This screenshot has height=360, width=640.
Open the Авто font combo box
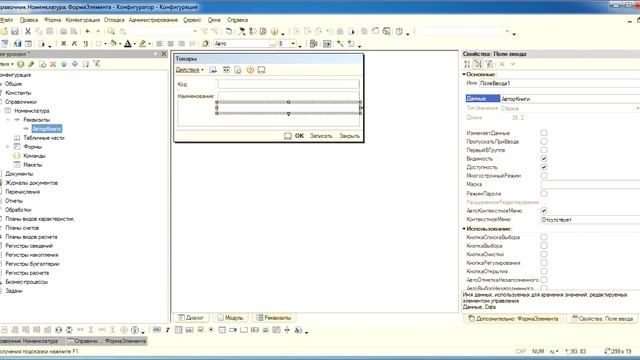pos(244,44)
